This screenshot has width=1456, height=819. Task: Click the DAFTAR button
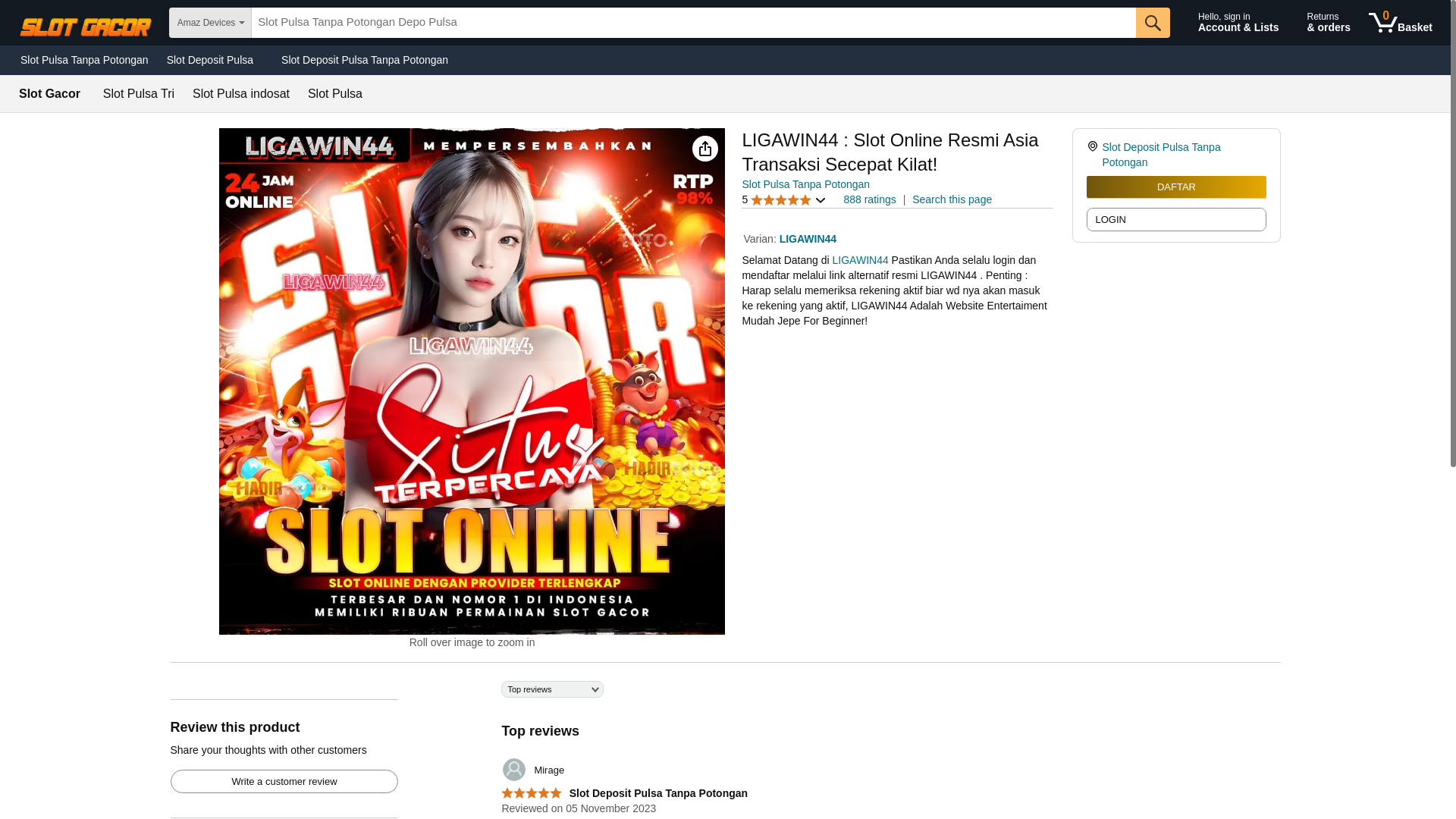coord(1176,187)
